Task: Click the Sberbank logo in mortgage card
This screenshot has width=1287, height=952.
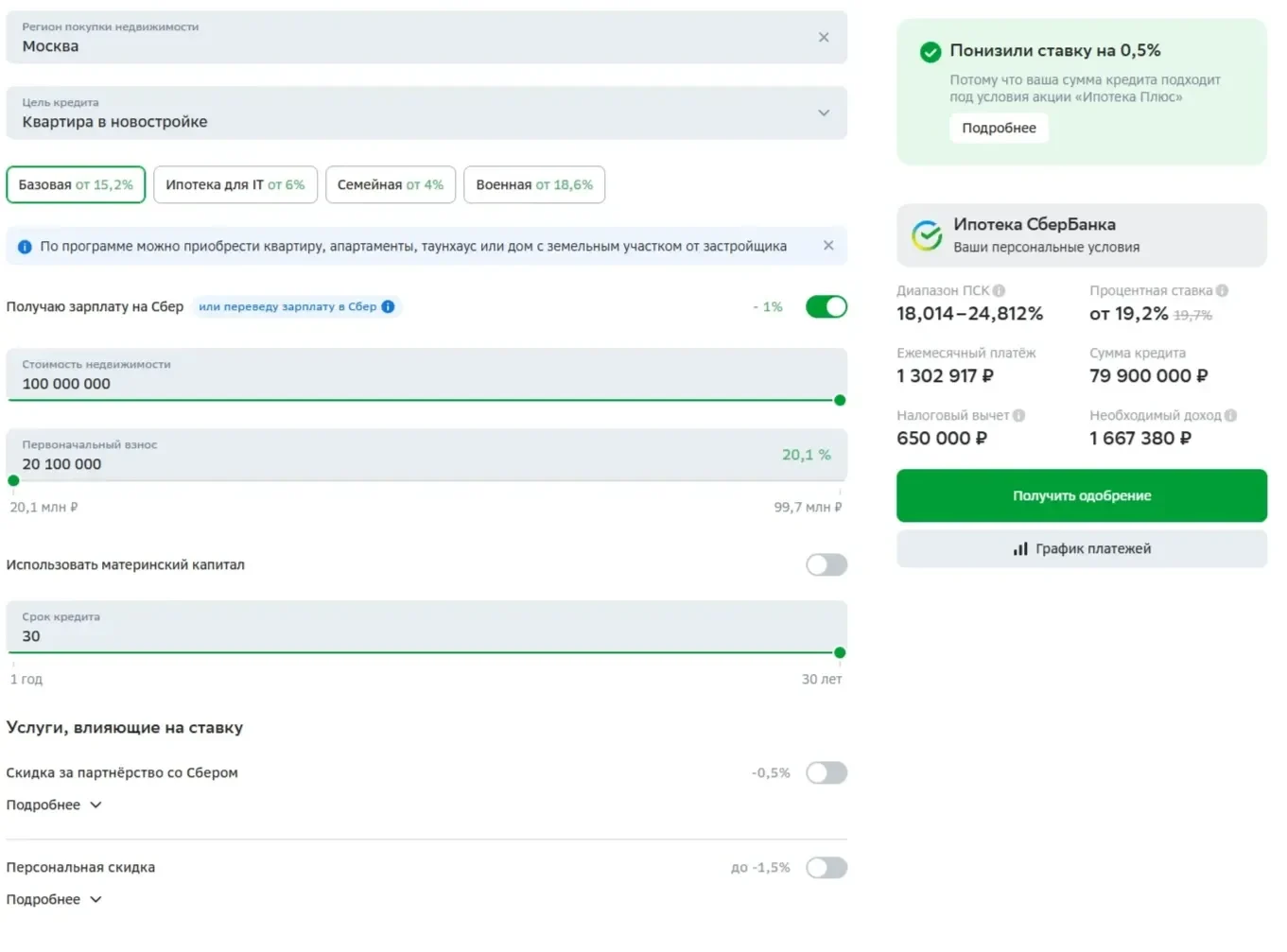Action: (927, 235)
